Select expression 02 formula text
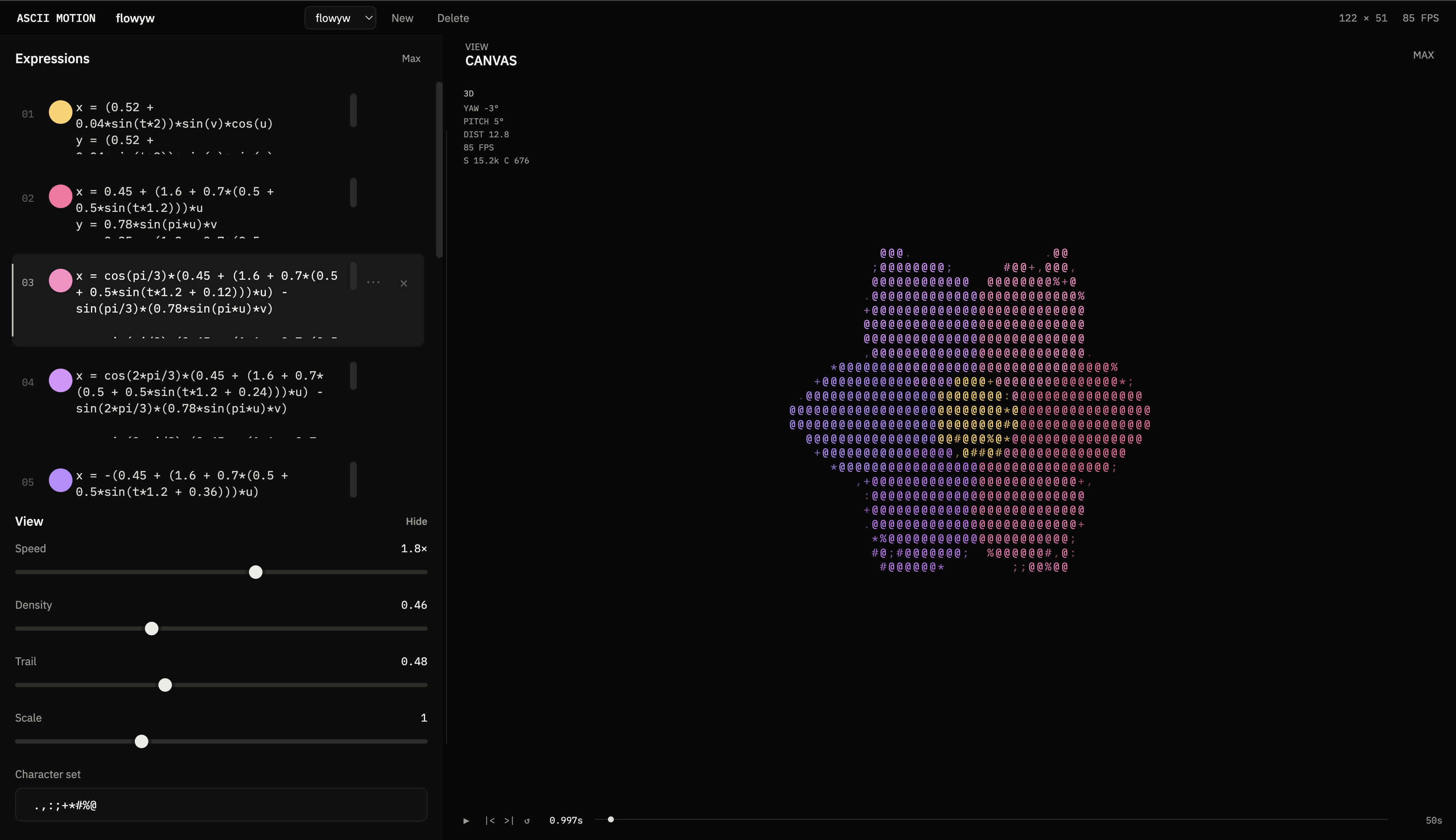Image resolution: width=1456 pixels, height=840 pixels. click(x=208, y=208)
